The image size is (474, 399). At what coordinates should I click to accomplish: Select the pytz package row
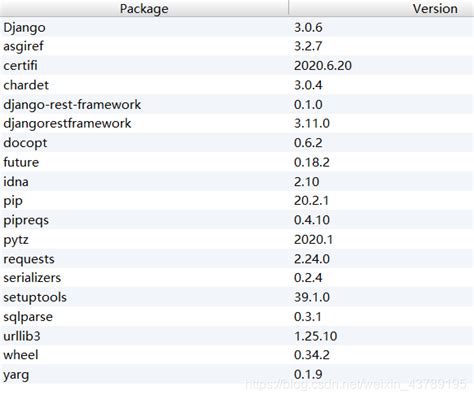click(x=237, y=239)
